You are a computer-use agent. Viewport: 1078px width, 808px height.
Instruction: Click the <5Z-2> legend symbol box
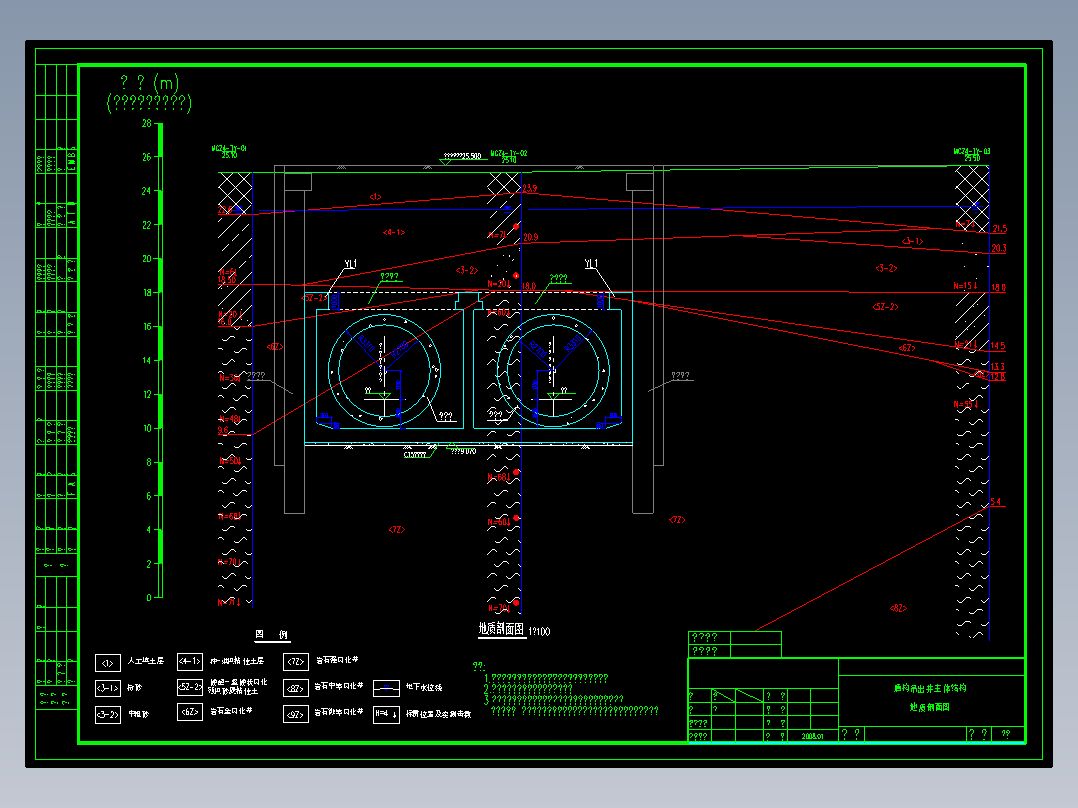[x=190, y=687]
